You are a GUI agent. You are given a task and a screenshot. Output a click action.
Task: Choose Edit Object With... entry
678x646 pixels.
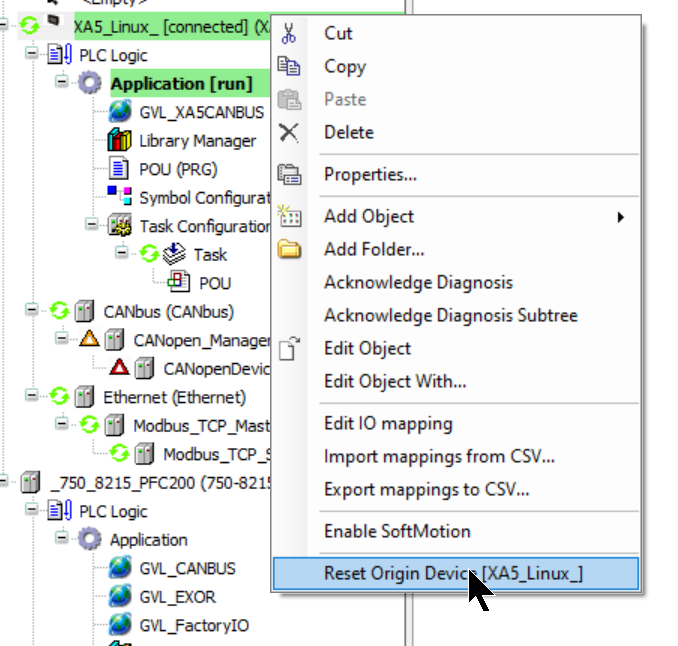(456, 381)
